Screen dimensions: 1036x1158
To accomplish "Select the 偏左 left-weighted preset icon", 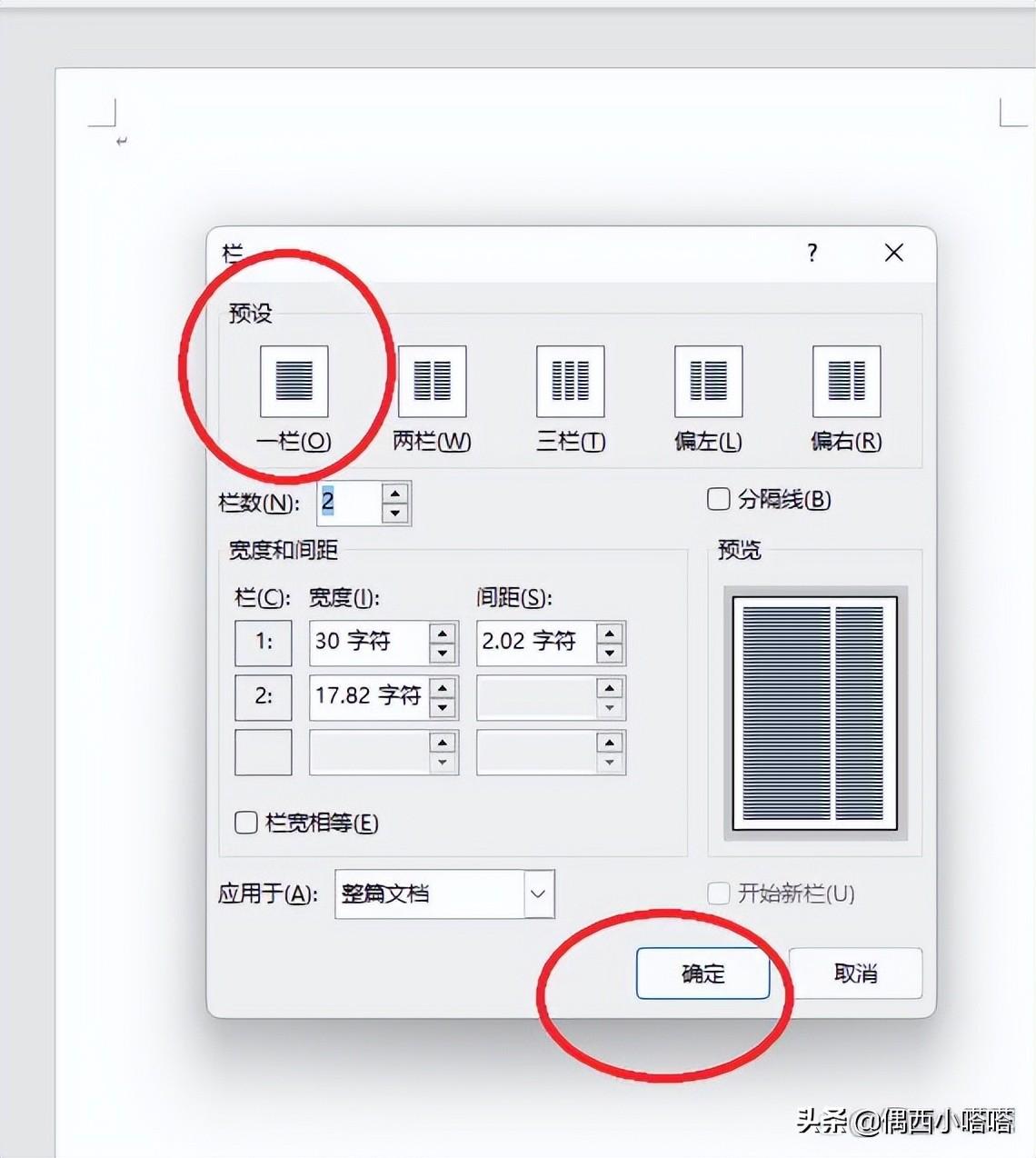I will click(708, 381).
